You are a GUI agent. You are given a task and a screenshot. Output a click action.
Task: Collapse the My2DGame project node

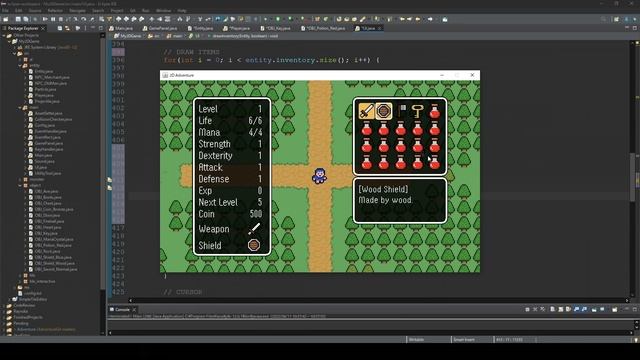pyautogui.click(x=9, y=41)
